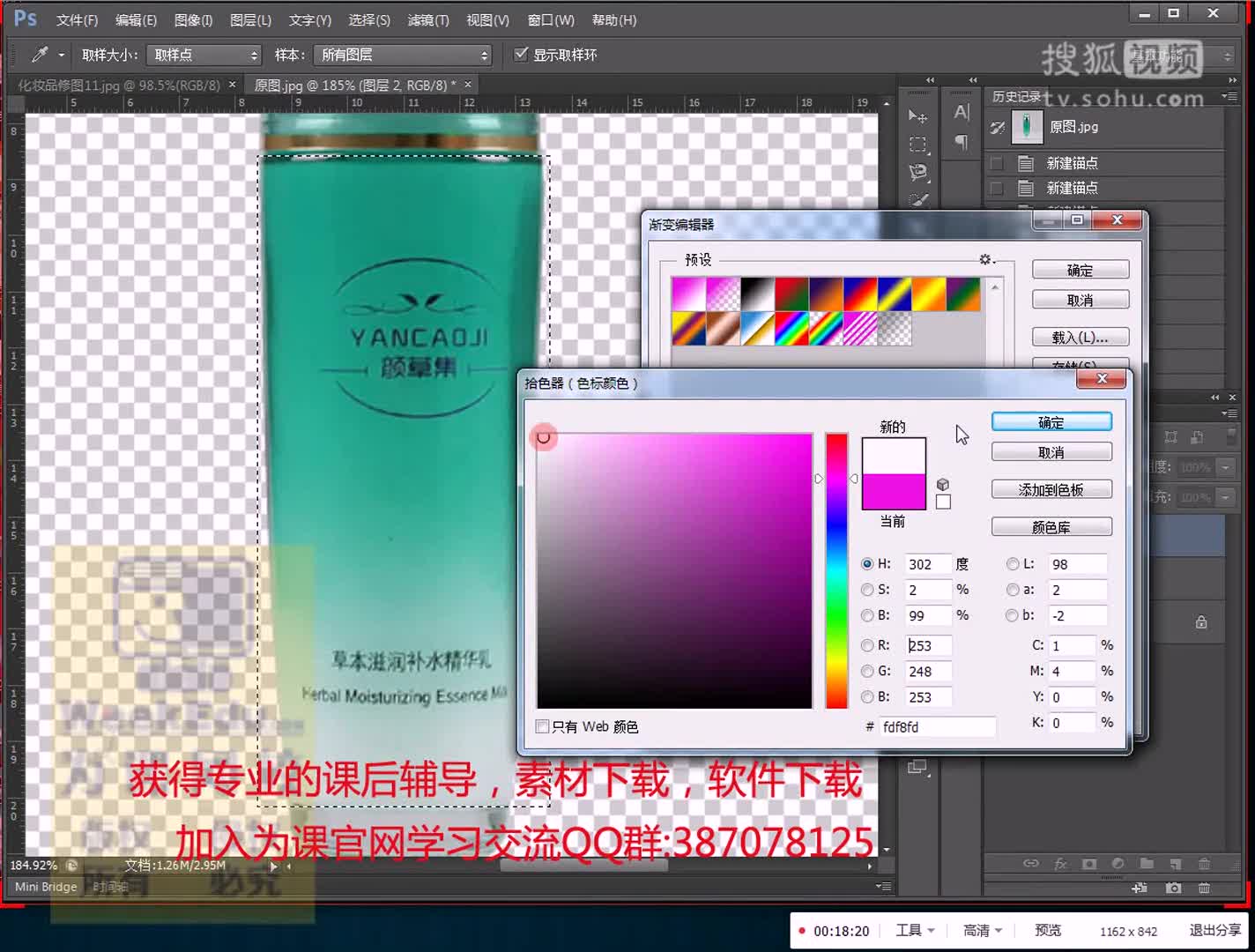Viewport: 1255px width, 952px height.
Task: Click the 颜色库 button
Action: (1051, 527)
